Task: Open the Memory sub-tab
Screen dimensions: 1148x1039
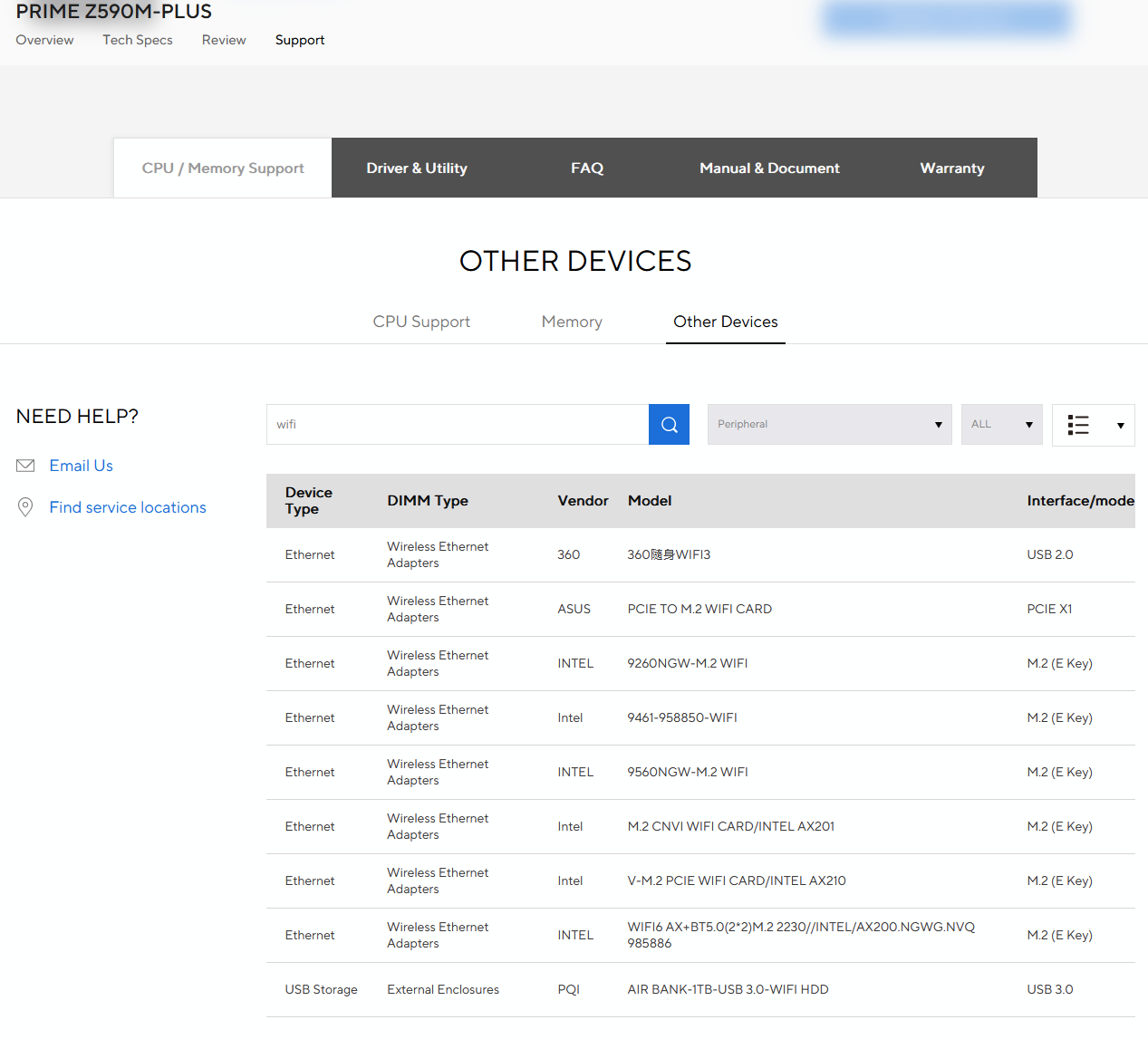Action: pyautogui.click(x=572, y=322)
